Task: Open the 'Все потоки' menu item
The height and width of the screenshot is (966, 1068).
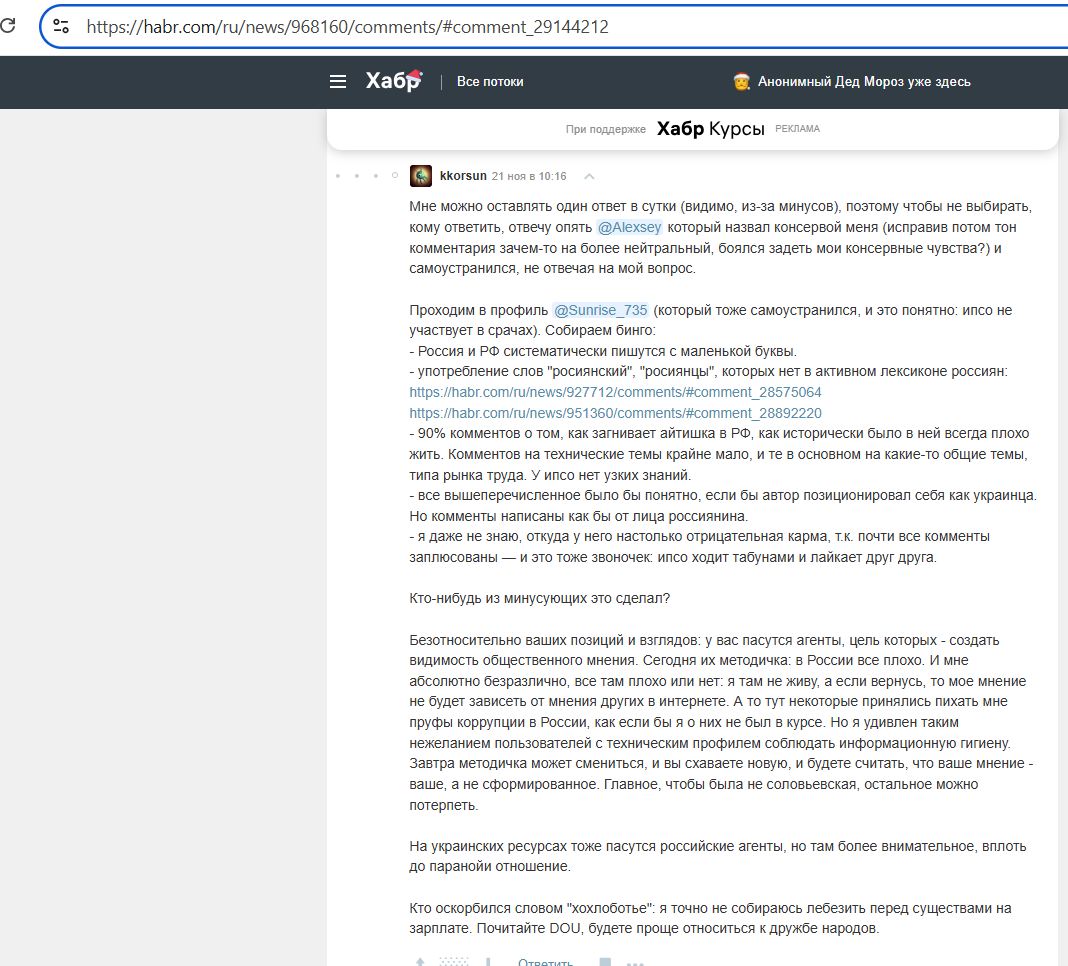Action: pos(488,82)
